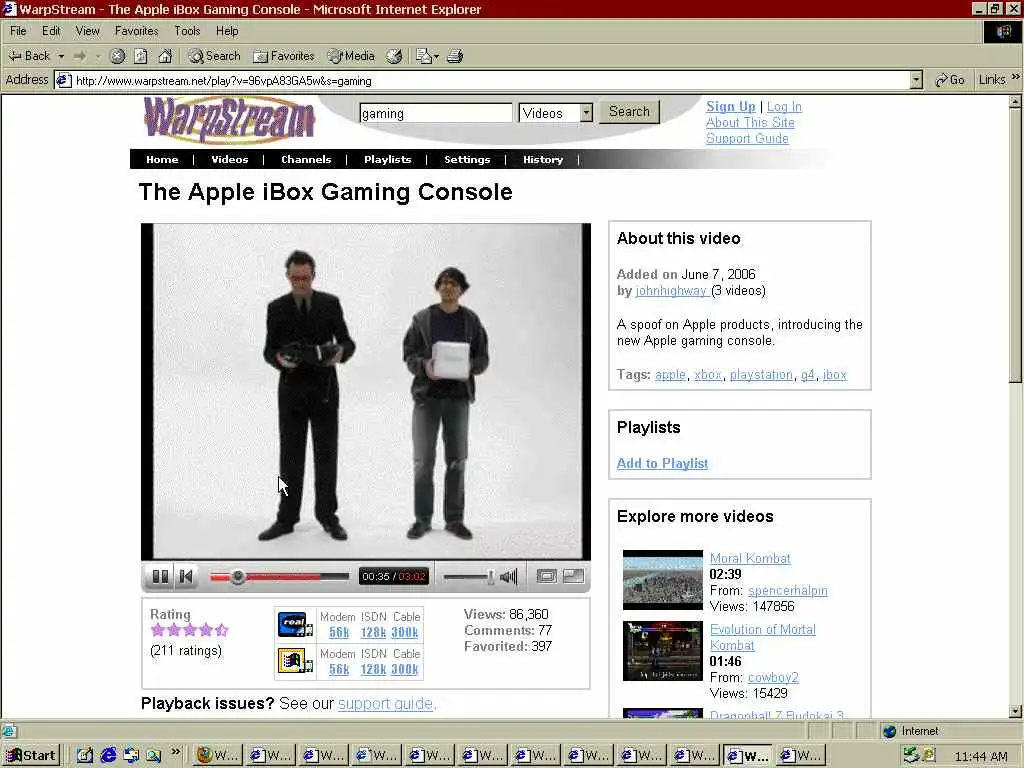Open uploader johnhighway's profile link
The image size is (1024, 768).
(671, 291)
